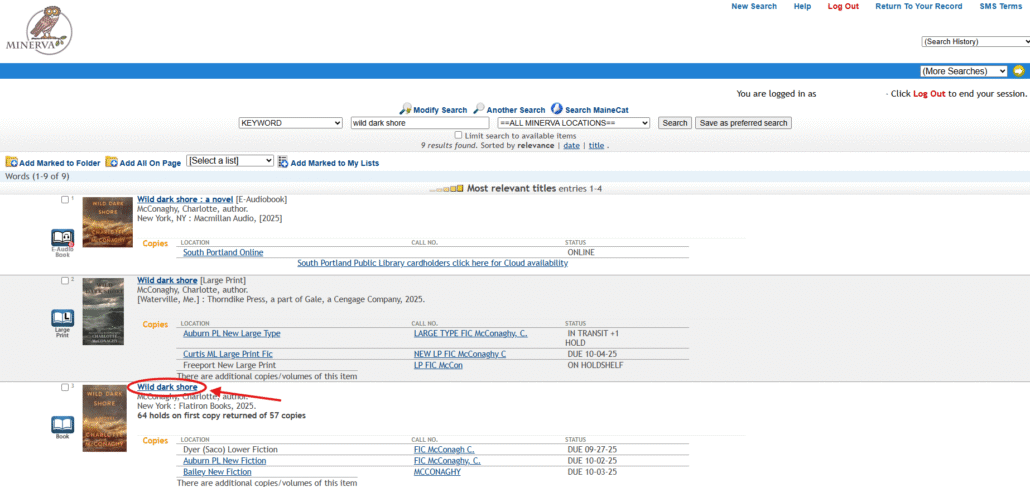The width and height of the screenshot is (1030, 487).
Task: Click the Add Marked to My Lists icon
Action: tap(283, 162)
